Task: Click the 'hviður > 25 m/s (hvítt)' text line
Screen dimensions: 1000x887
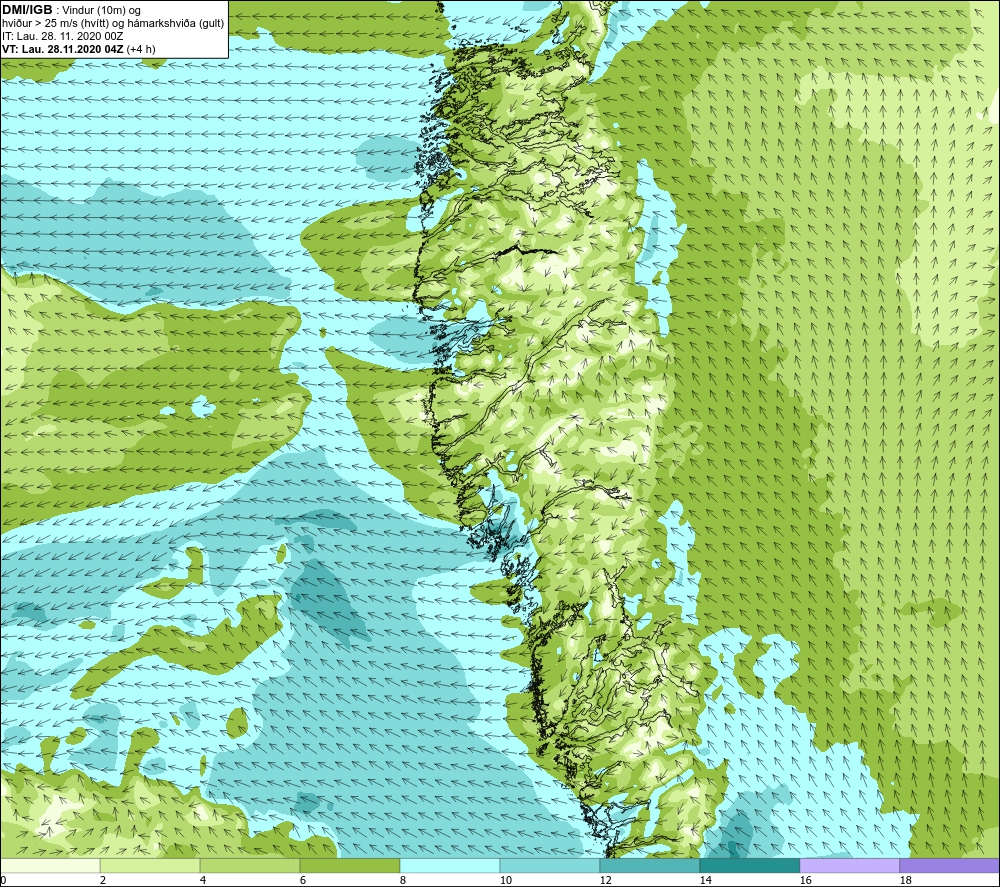Action: pos(113,24)
